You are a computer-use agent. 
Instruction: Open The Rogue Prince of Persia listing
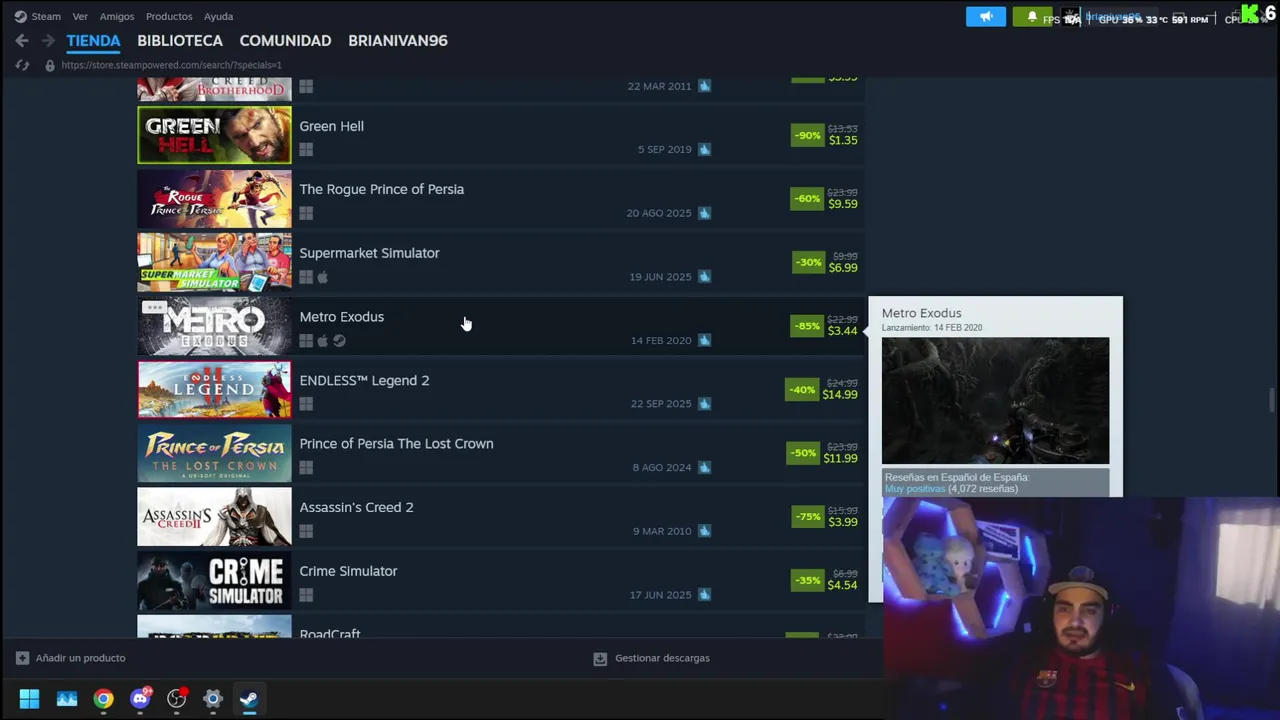(x=381, y=189)
